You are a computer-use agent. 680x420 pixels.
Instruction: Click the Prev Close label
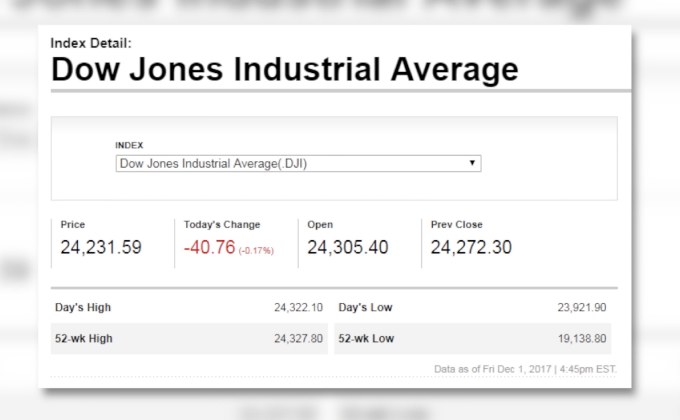click(456, 225)
